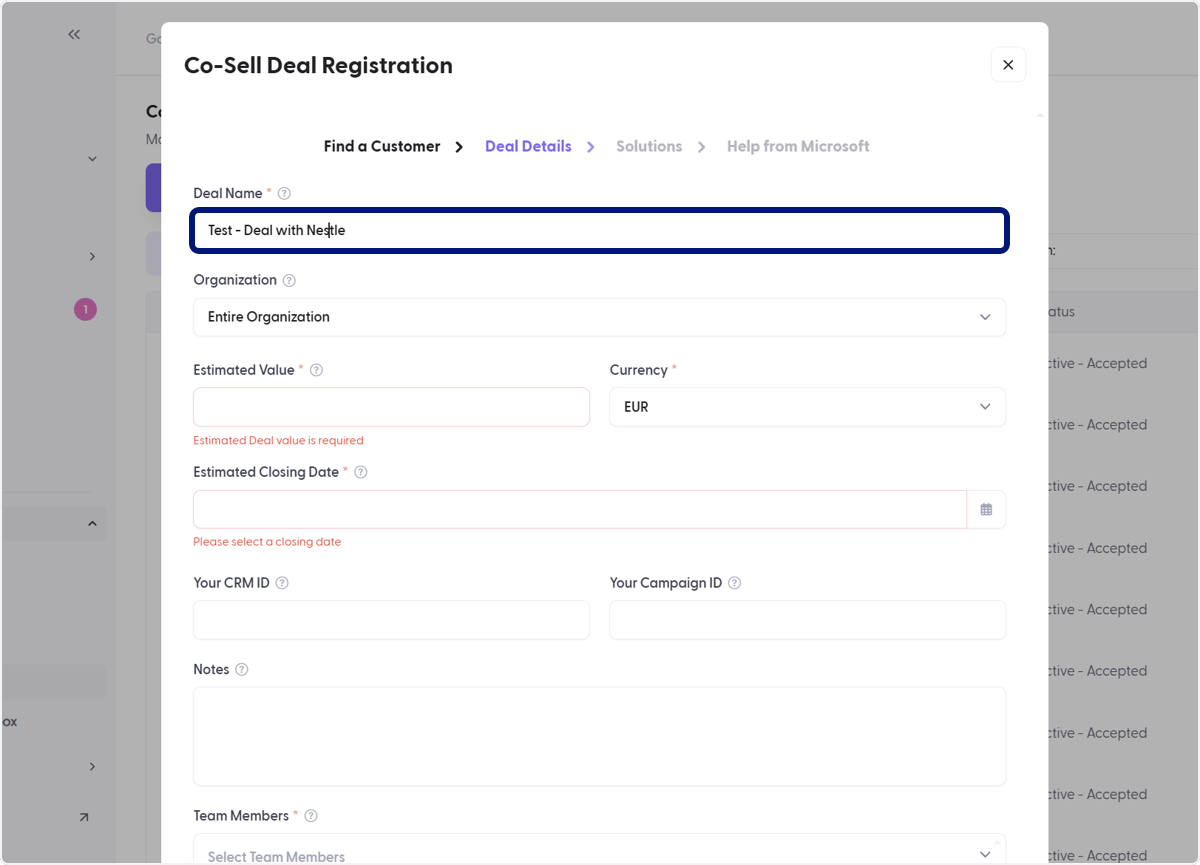This screenshot has width=1200, height=865.
Task: Focus the Estimated Value input field
Action: pos(391,407)
